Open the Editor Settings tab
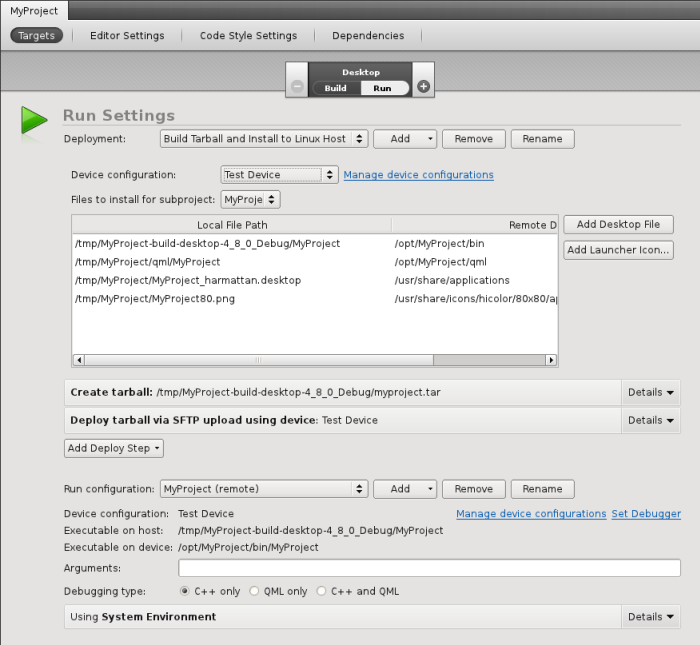Image resolution: width=700 pixels, height=645 pixels. 127,36
